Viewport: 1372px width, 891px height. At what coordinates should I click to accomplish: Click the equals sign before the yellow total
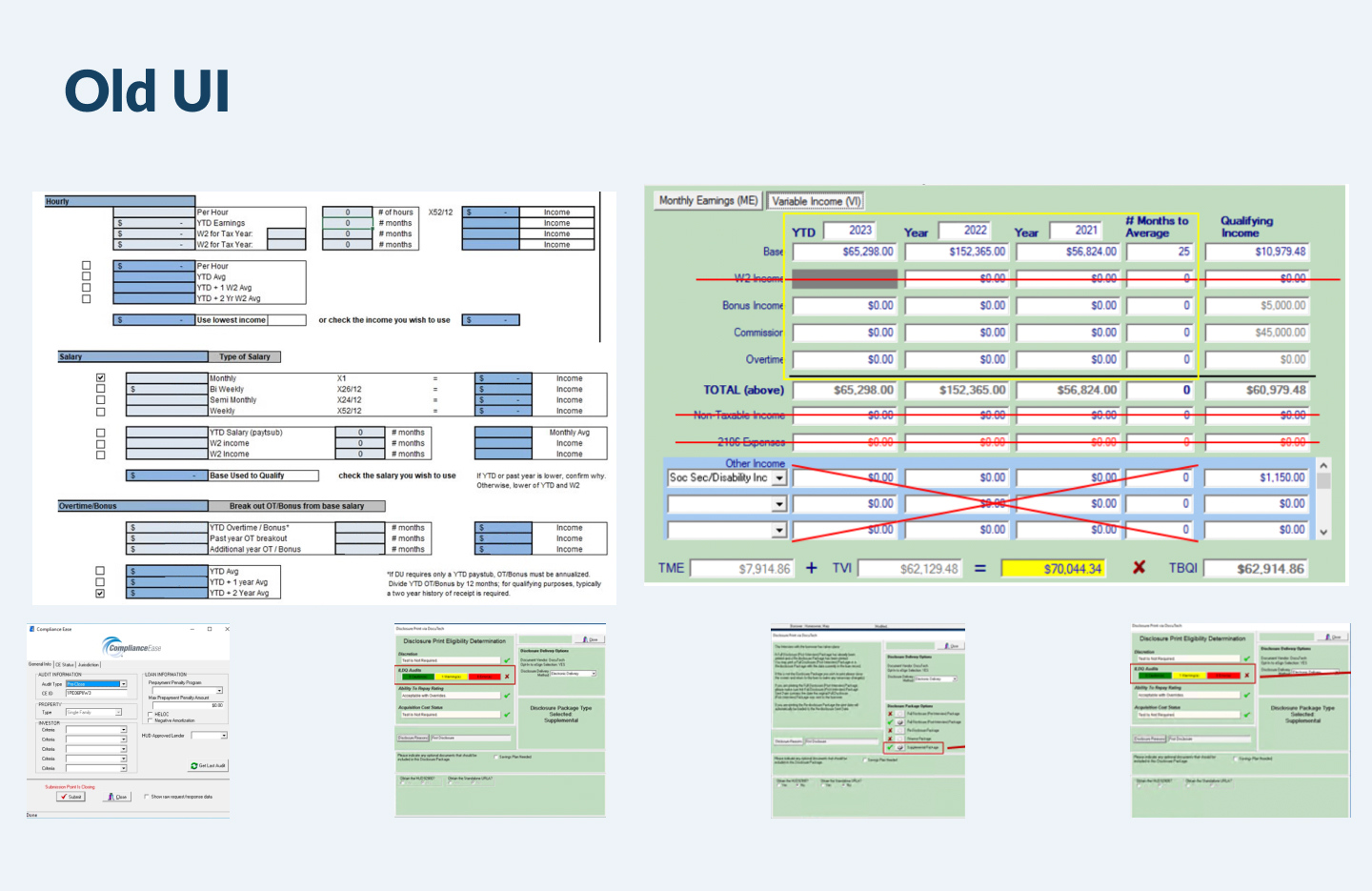coord(979,569)
